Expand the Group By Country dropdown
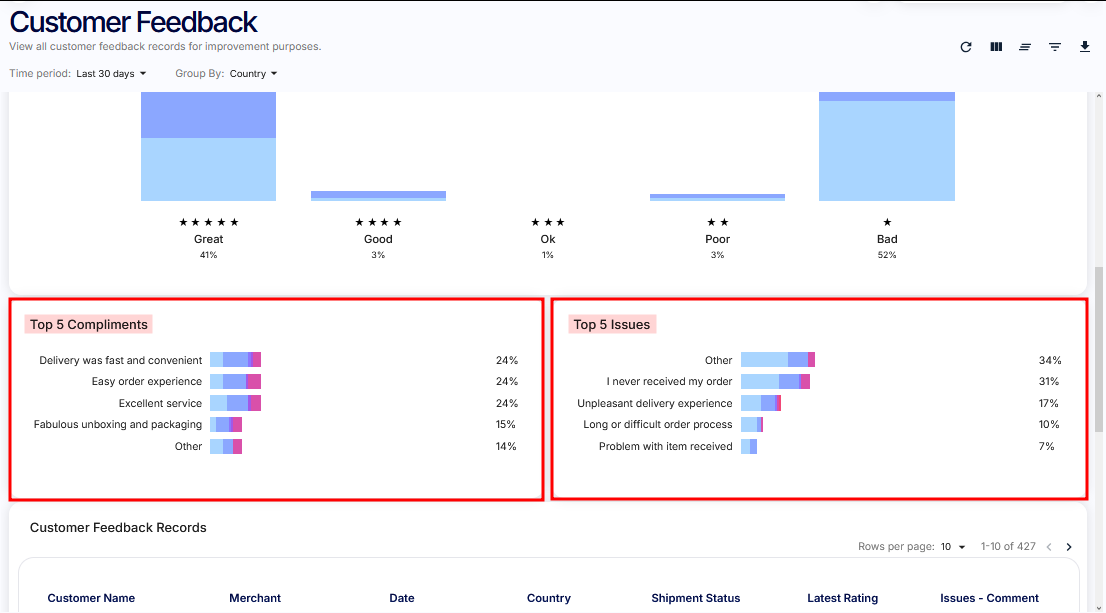The image size is (1106, 613). pos(253,74)
